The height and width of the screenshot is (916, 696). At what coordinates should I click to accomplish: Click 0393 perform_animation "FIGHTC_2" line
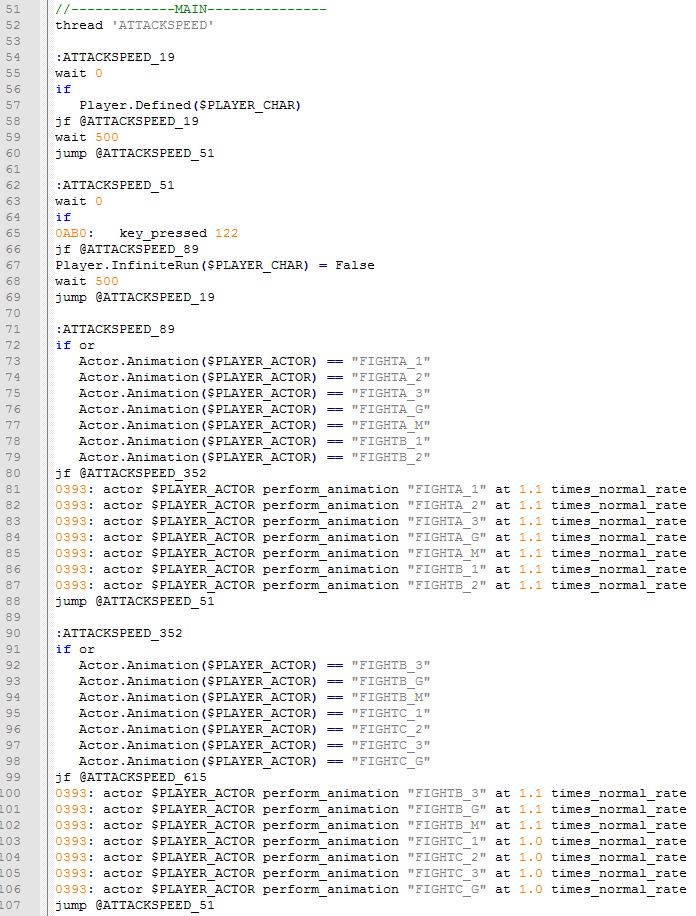click(371, 858)
